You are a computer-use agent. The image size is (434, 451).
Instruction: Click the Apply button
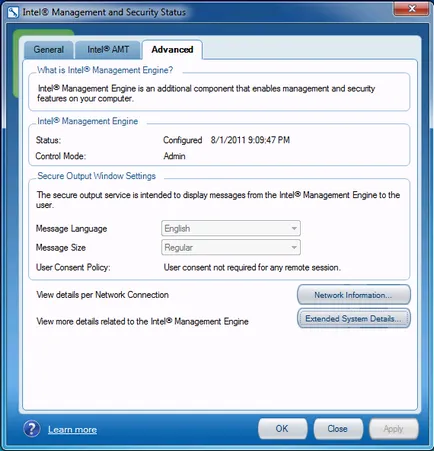point(394,429)
